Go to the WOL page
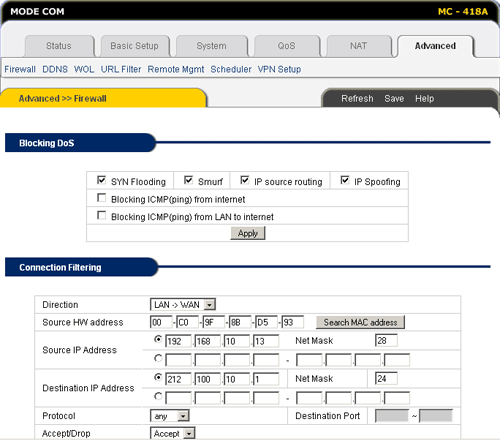The height and width of the screenshot is (441, 500). coord(84,69)
